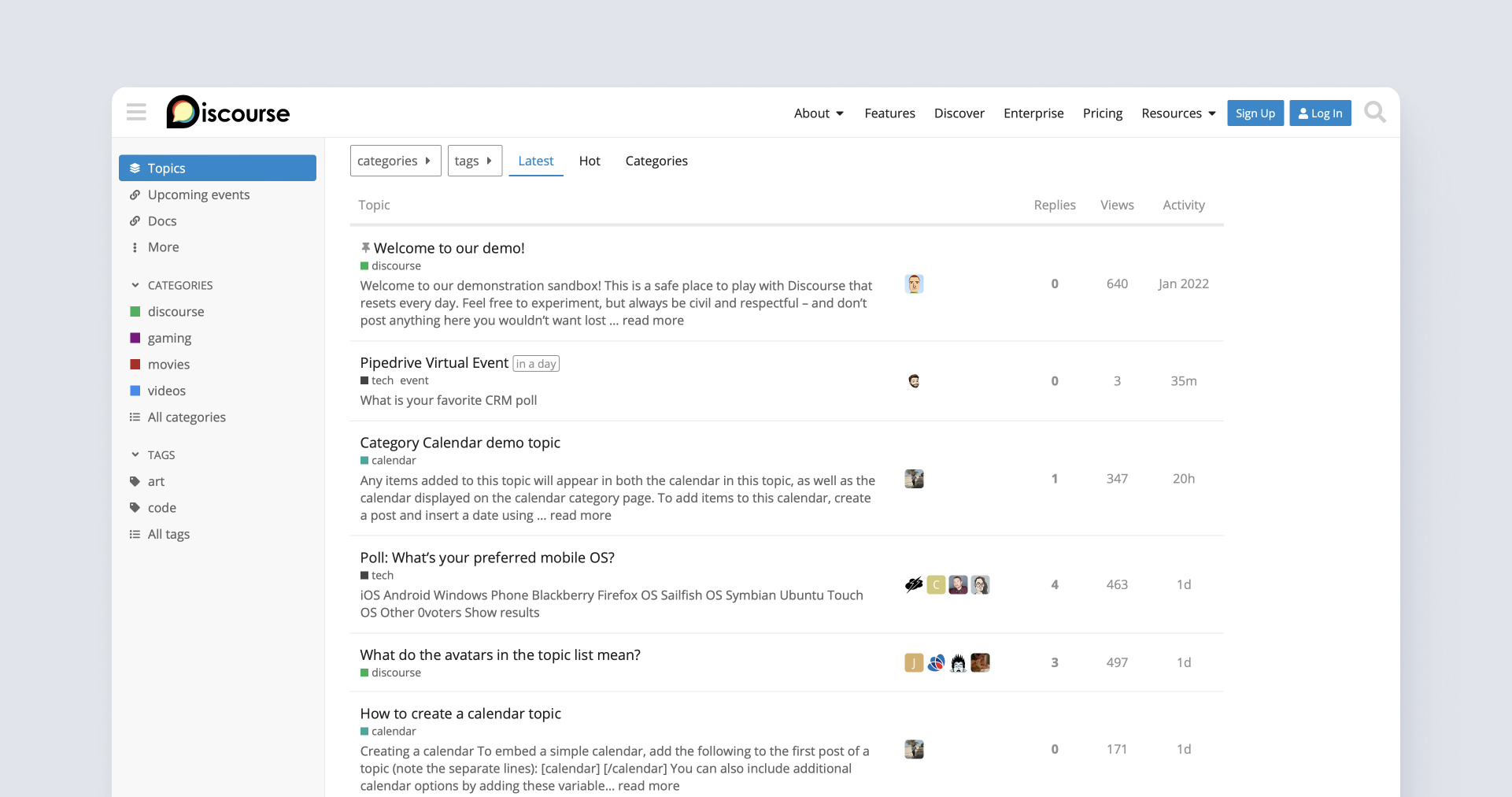Open the How to create a calendar topic
The width and height of the screenshot is (1512, 797).
460,714
